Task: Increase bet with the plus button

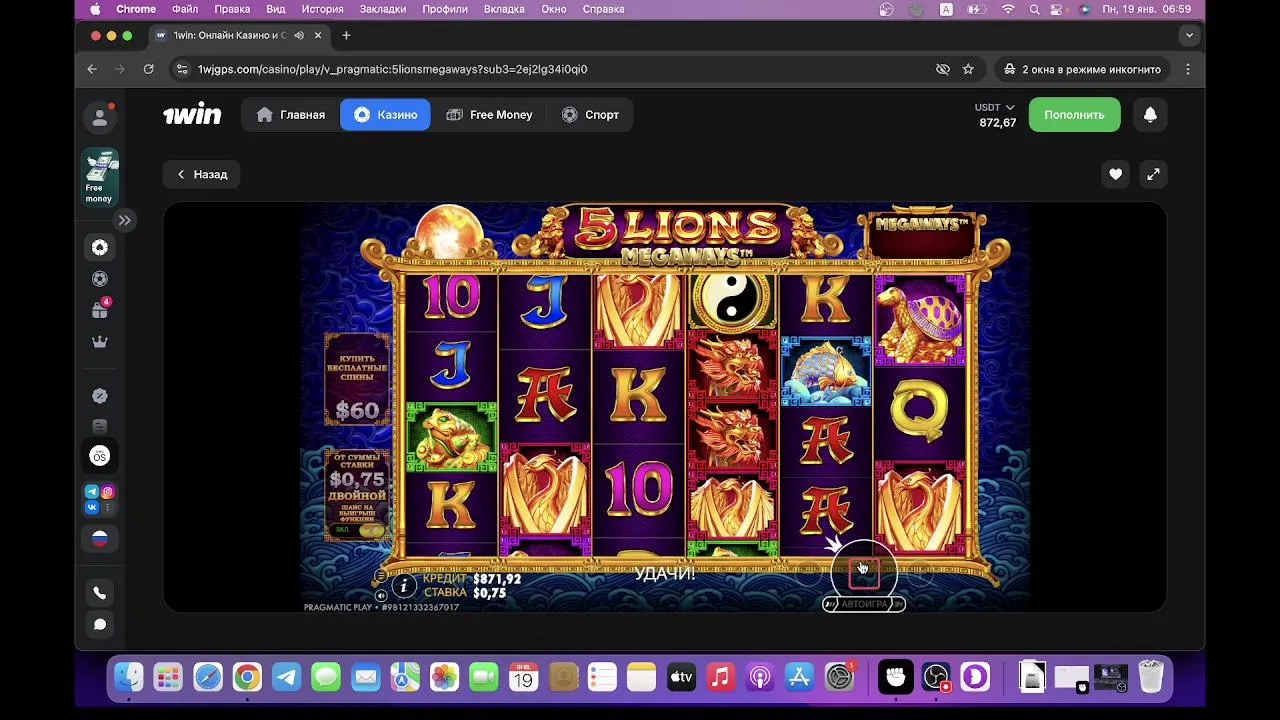Action: click(920, 574)
